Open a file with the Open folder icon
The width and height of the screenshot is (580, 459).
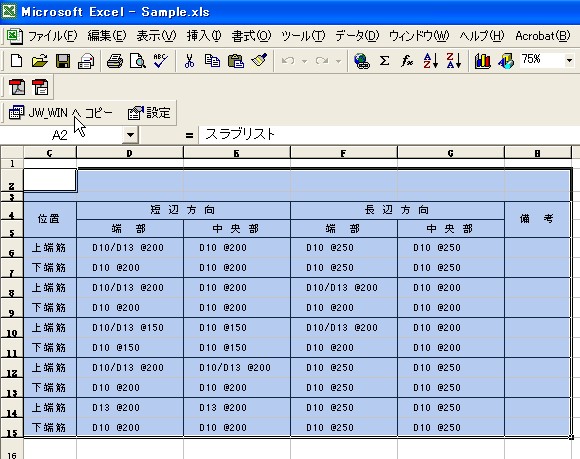pos(40,61)
